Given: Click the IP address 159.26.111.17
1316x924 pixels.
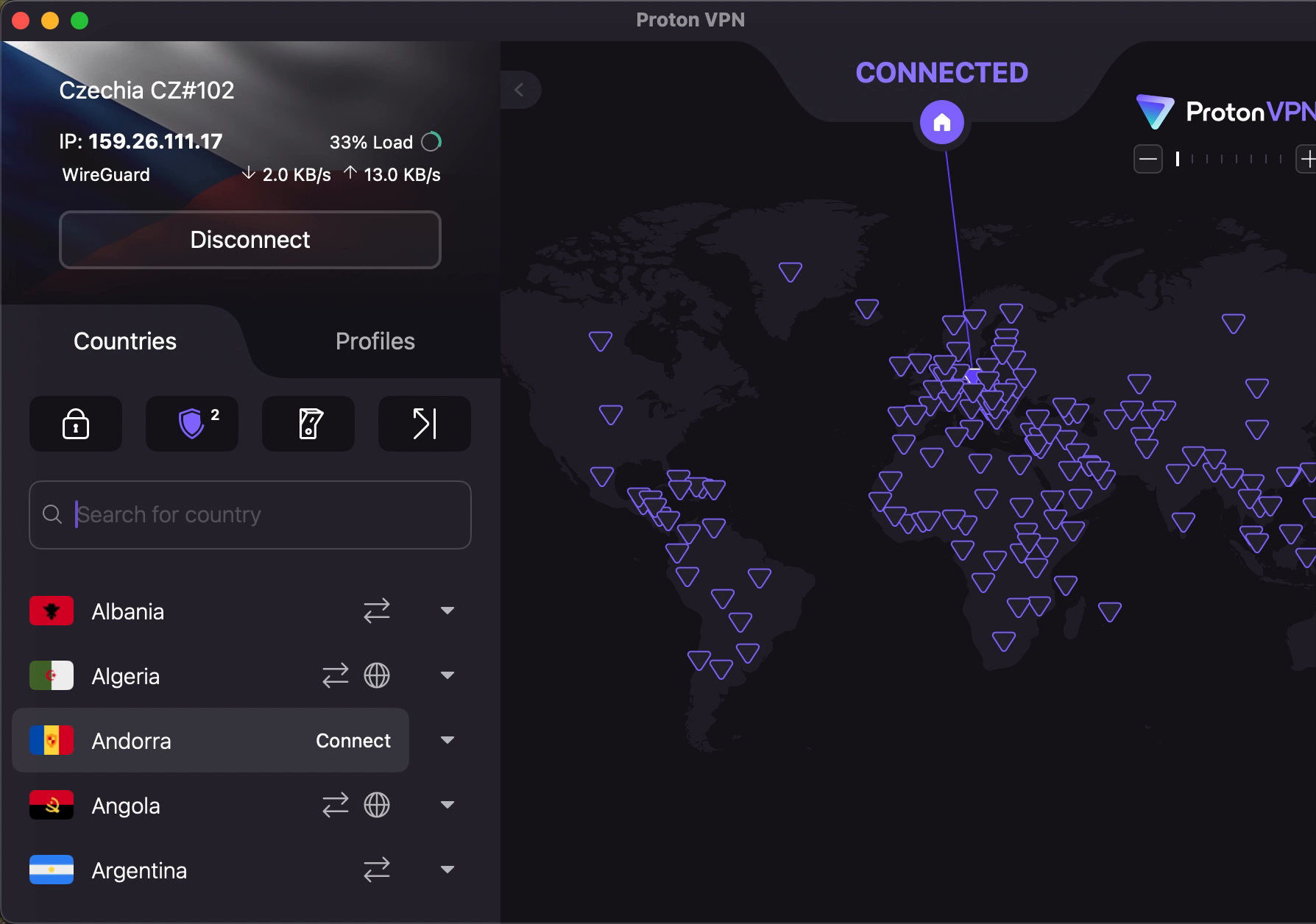Looking at the screenshot, I should click(155, 141).
